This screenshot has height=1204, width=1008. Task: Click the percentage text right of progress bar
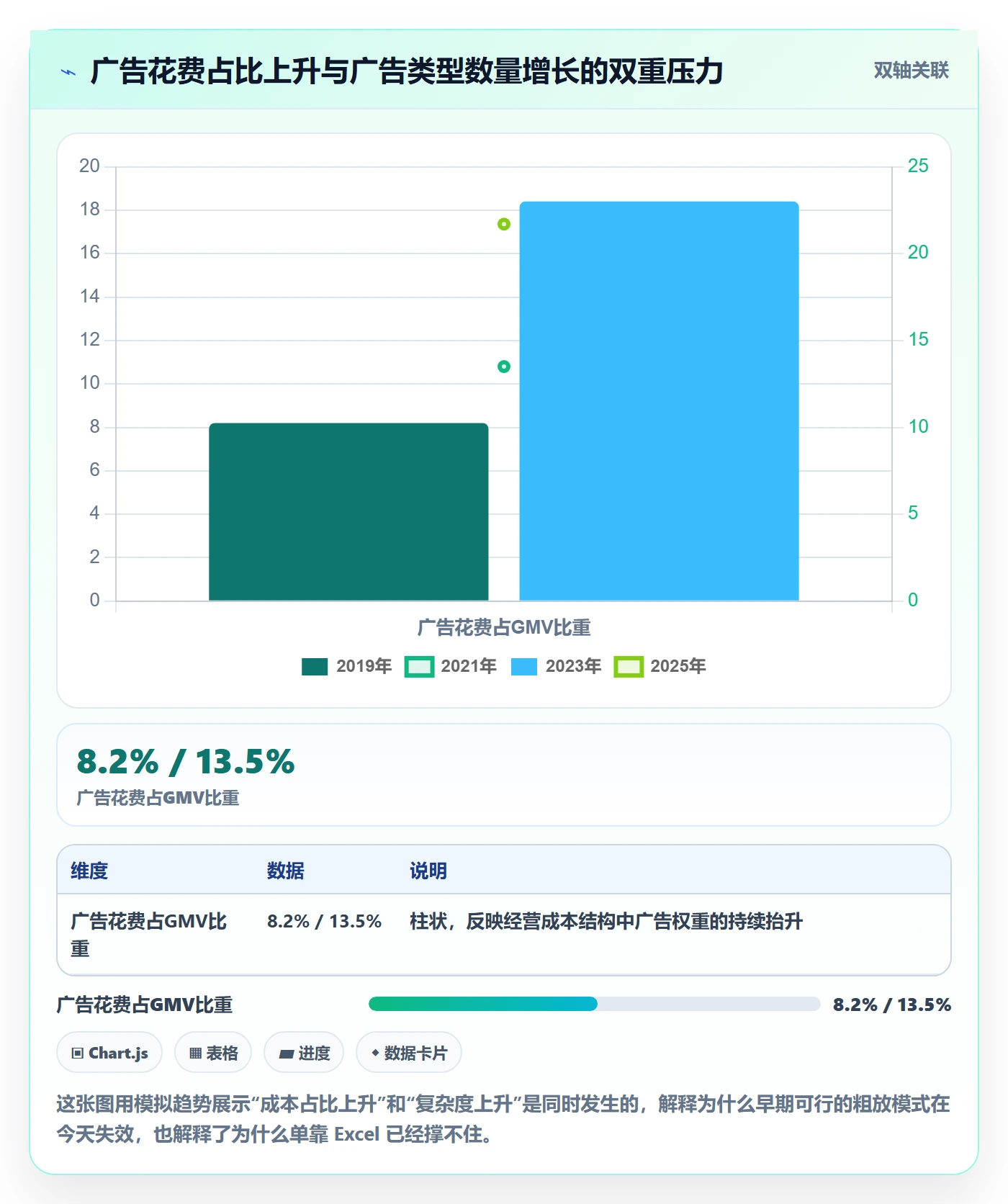pos(892,1005)
